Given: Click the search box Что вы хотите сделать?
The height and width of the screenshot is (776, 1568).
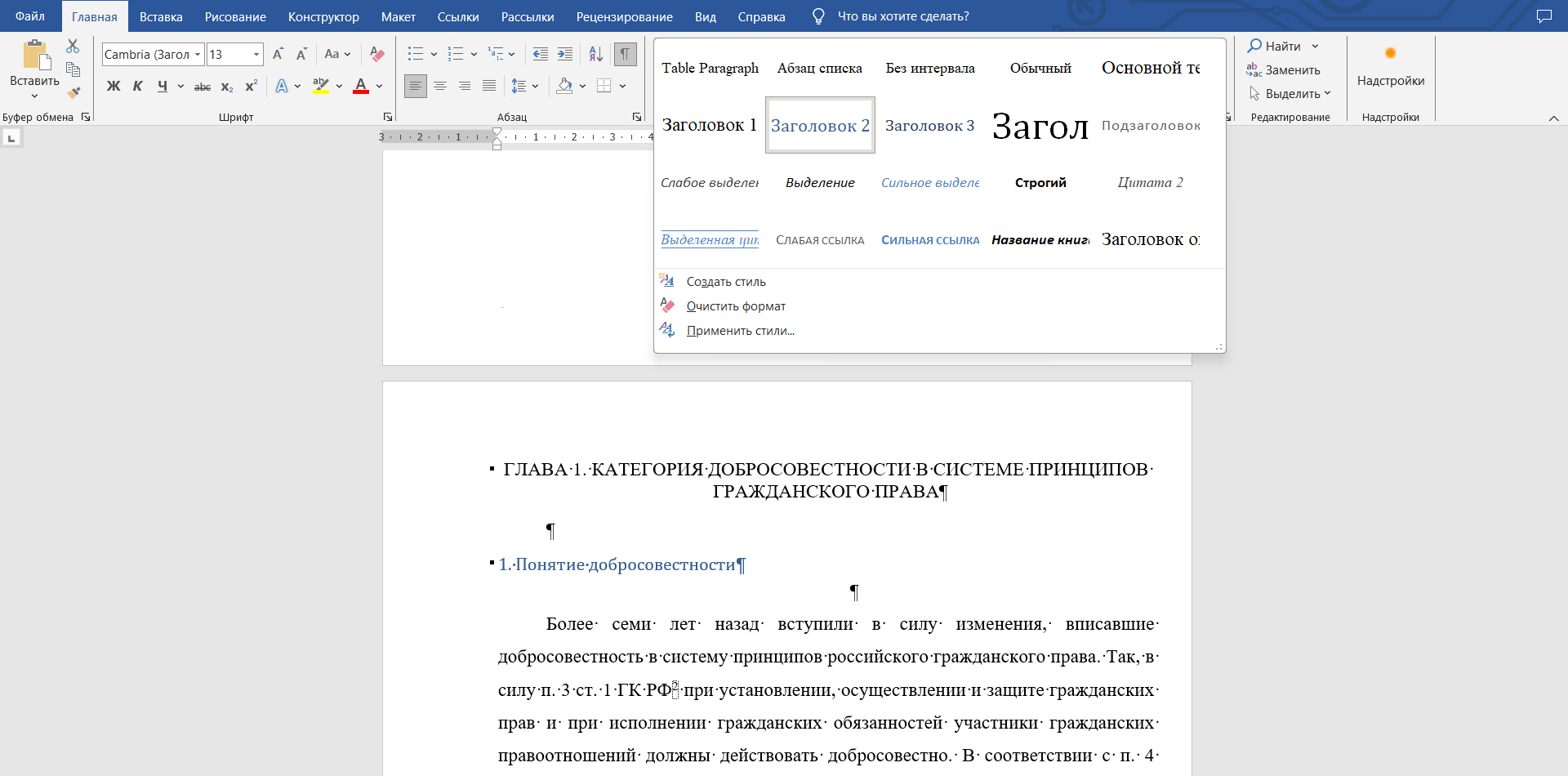Looking at the screenshot, I should [902, 16].
